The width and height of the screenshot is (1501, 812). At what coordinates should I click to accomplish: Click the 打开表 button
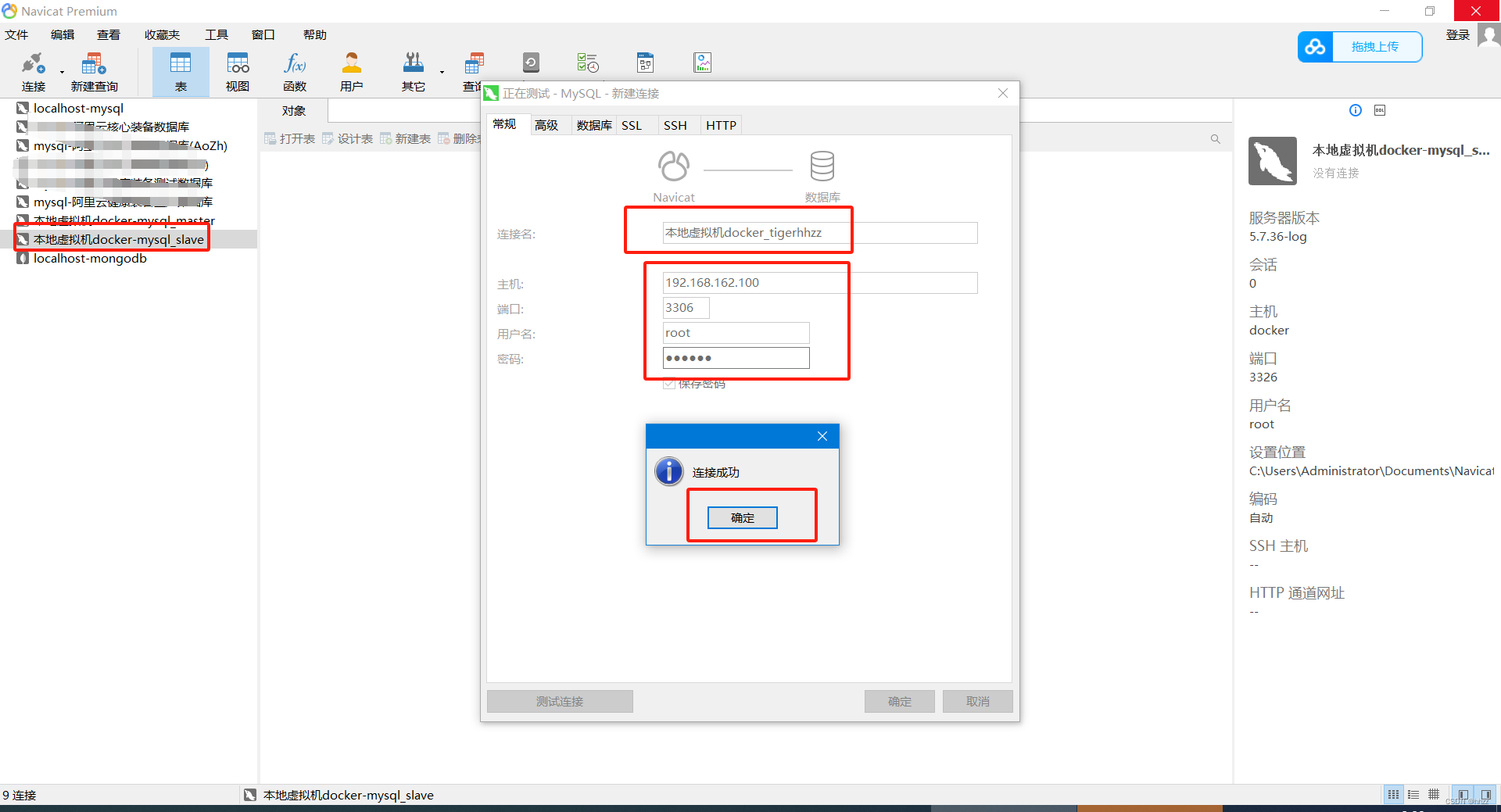(x=290, y=138)
